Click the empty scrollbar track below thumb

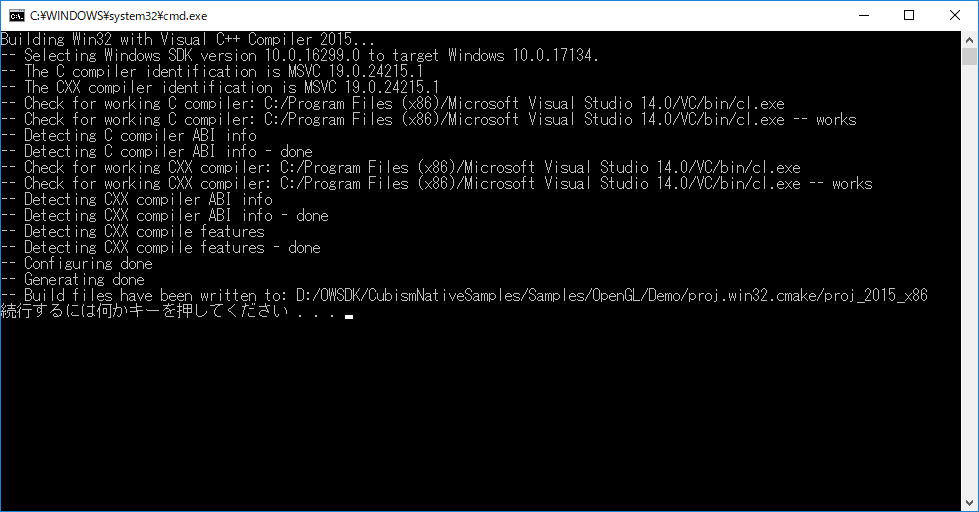pyautogui.click(x=969, y=280)
